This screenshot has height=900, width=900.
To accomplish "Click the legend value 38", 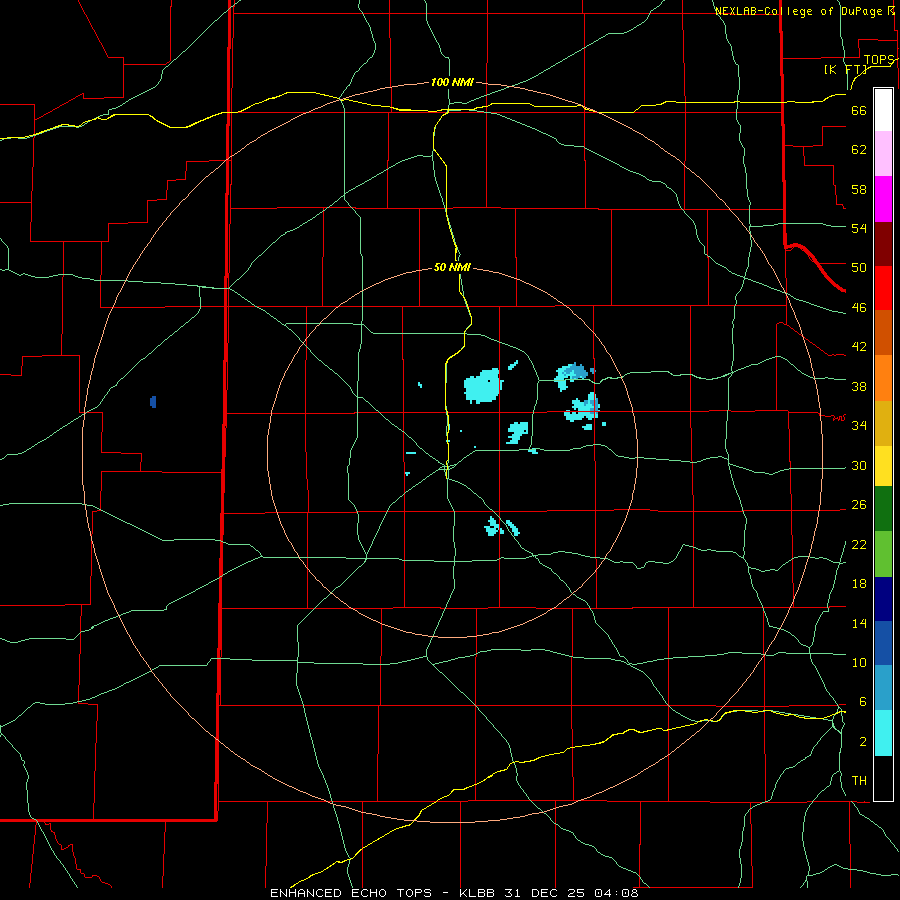I will [859, 386].
